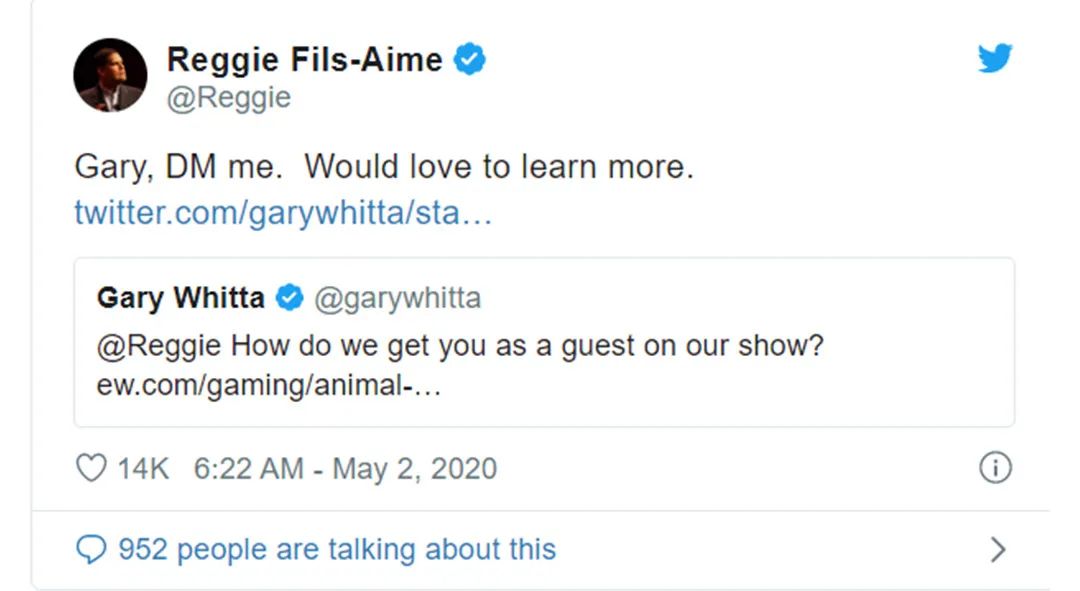
Task: Click the speech bubble reply icon
Action: point(91,549)
